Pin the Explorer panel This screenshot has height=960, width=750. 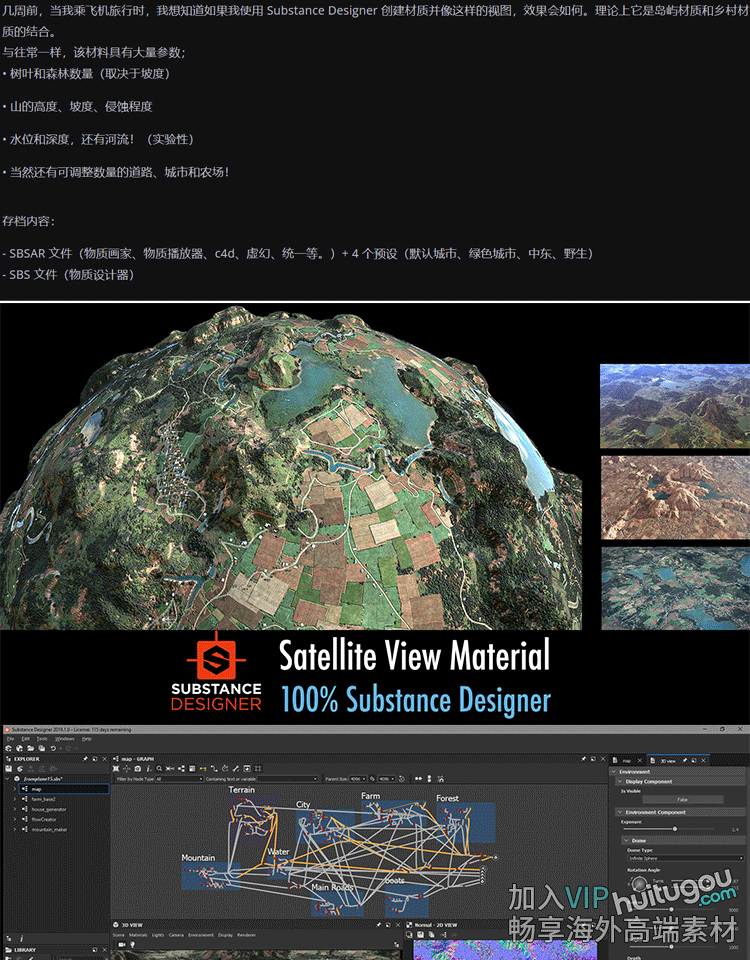point(85,759)
